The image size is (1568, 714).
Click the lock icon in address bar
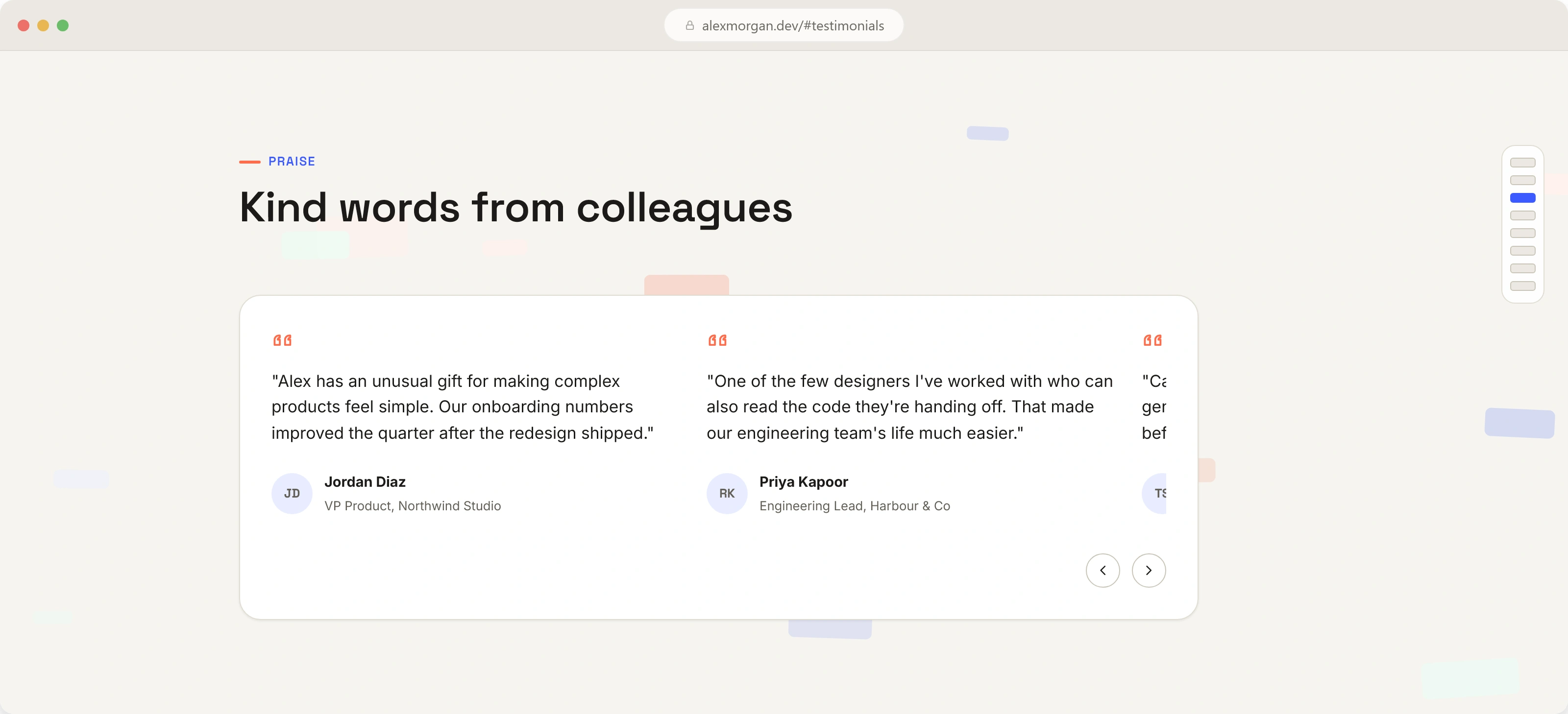(x=689, y=25)
